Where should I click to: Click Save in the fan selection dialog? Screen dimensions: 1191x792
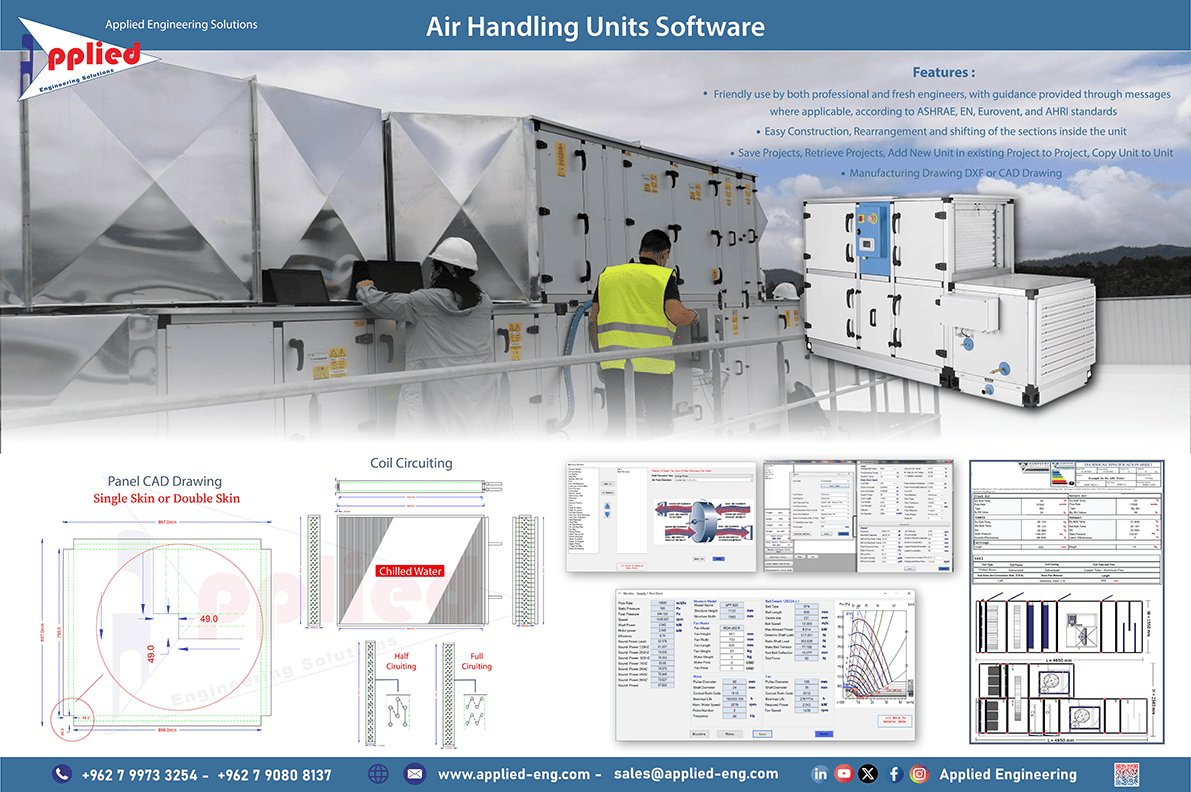tap(764, 734)
